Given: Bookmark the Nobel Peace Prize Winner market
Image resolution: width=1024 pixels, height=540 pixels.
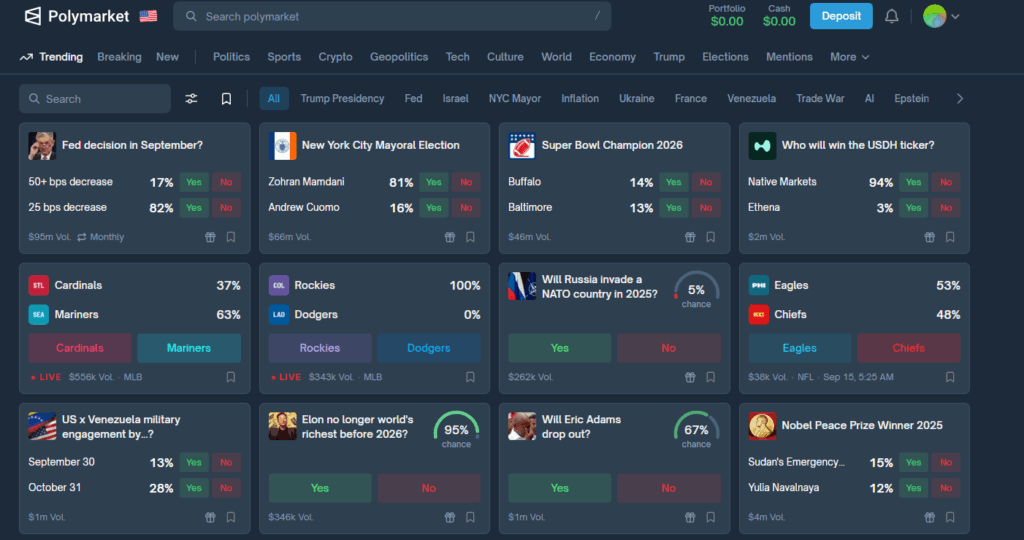Looking at the screenshot, I should pyautogui.click(x=950, y=517).
